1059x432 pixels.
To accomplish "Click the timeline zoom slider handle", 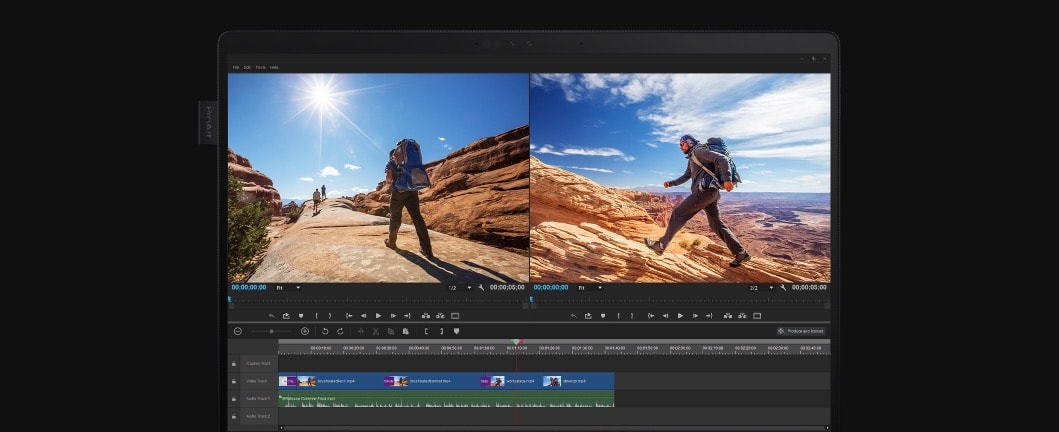I will coord(271,331).
